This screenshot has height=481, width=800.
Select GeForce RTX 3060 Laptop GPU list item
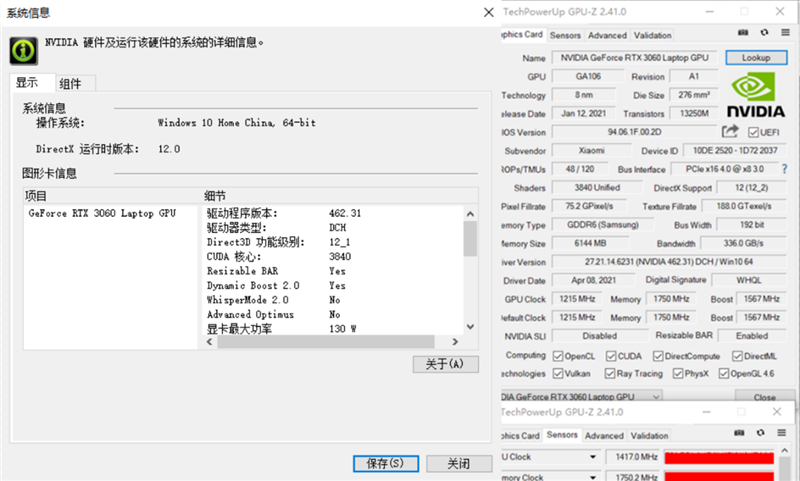point(102,213)
